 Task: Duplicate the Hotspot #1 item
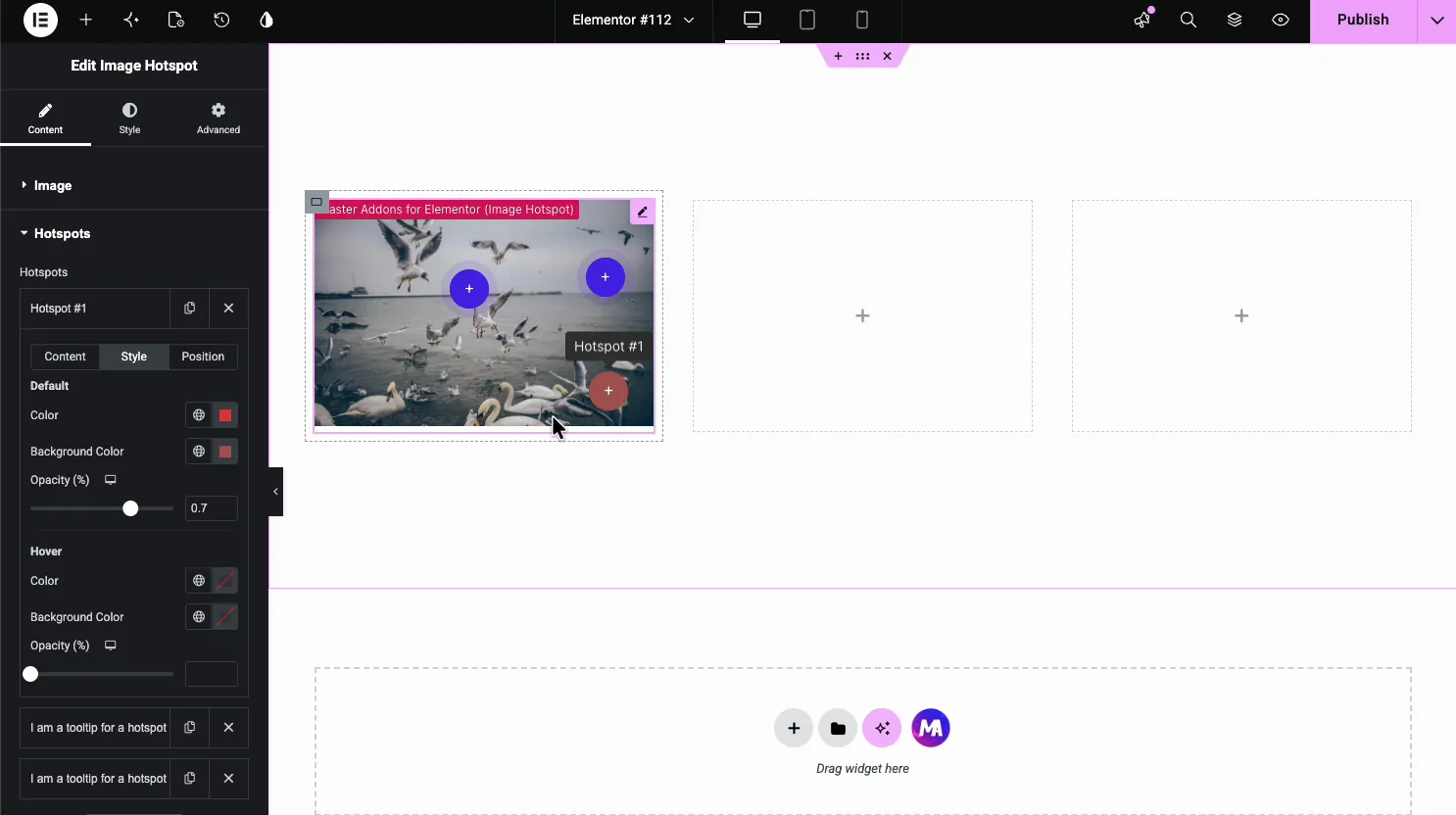[189, 308]
